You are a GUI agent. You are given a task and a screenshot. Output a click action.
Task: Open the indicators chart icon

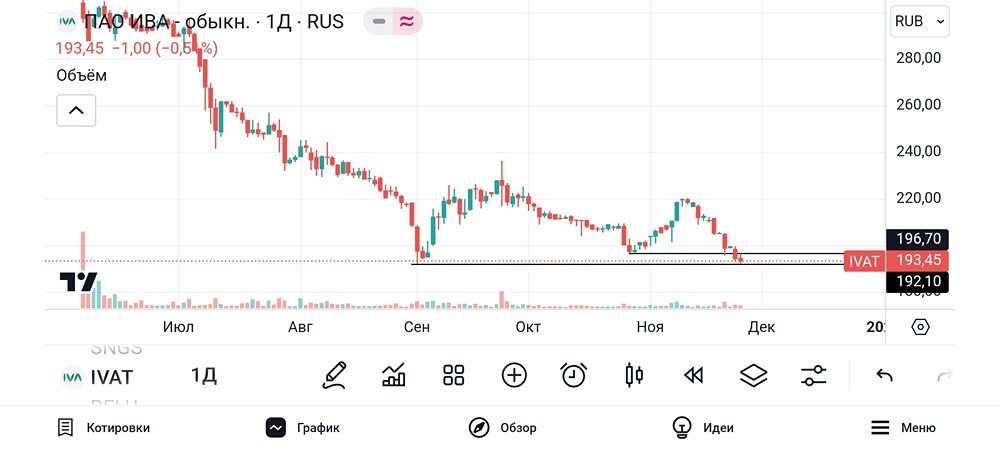click(394, 376)
